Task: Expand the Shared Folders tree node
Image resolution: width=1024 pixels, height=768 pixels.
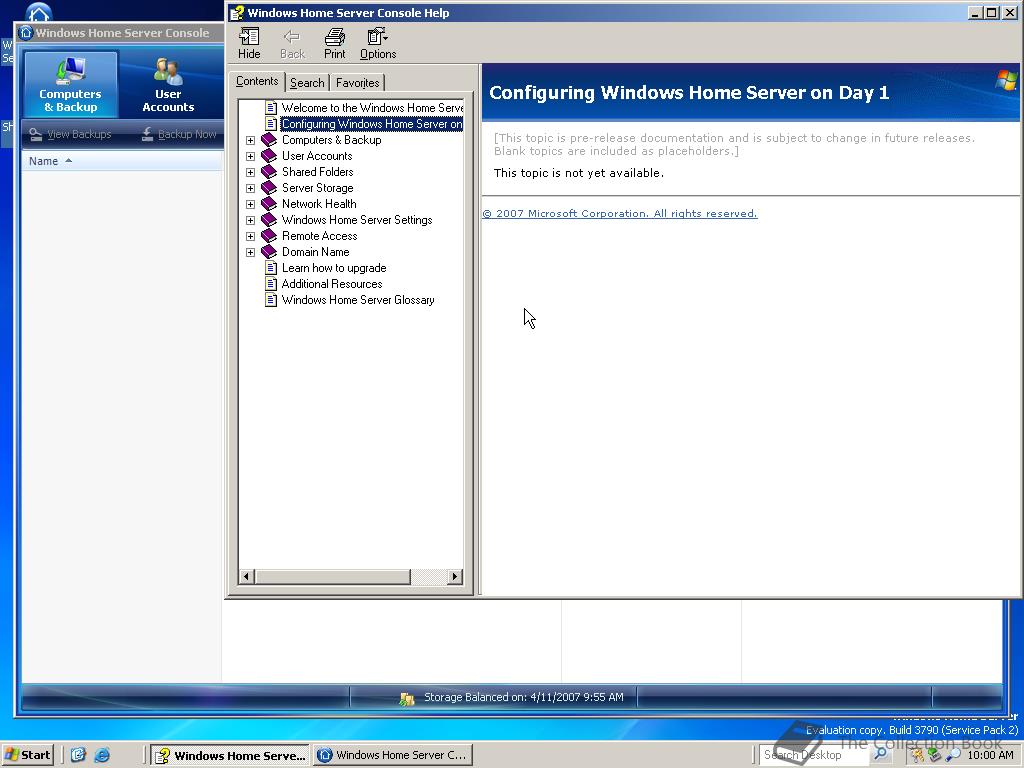Action: (x=250, y=172)
